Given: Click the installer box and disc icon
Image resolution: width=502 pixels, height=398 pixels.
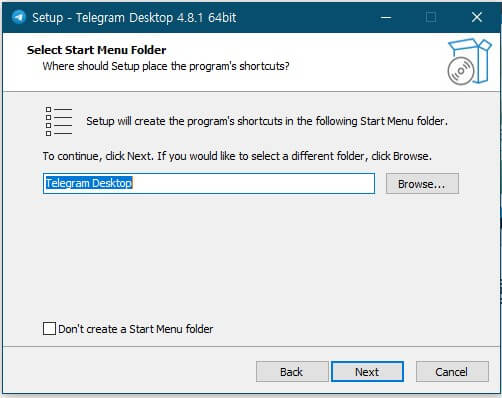Looking at the screenshot, I should pyautogui.click(x=469, y=61).
